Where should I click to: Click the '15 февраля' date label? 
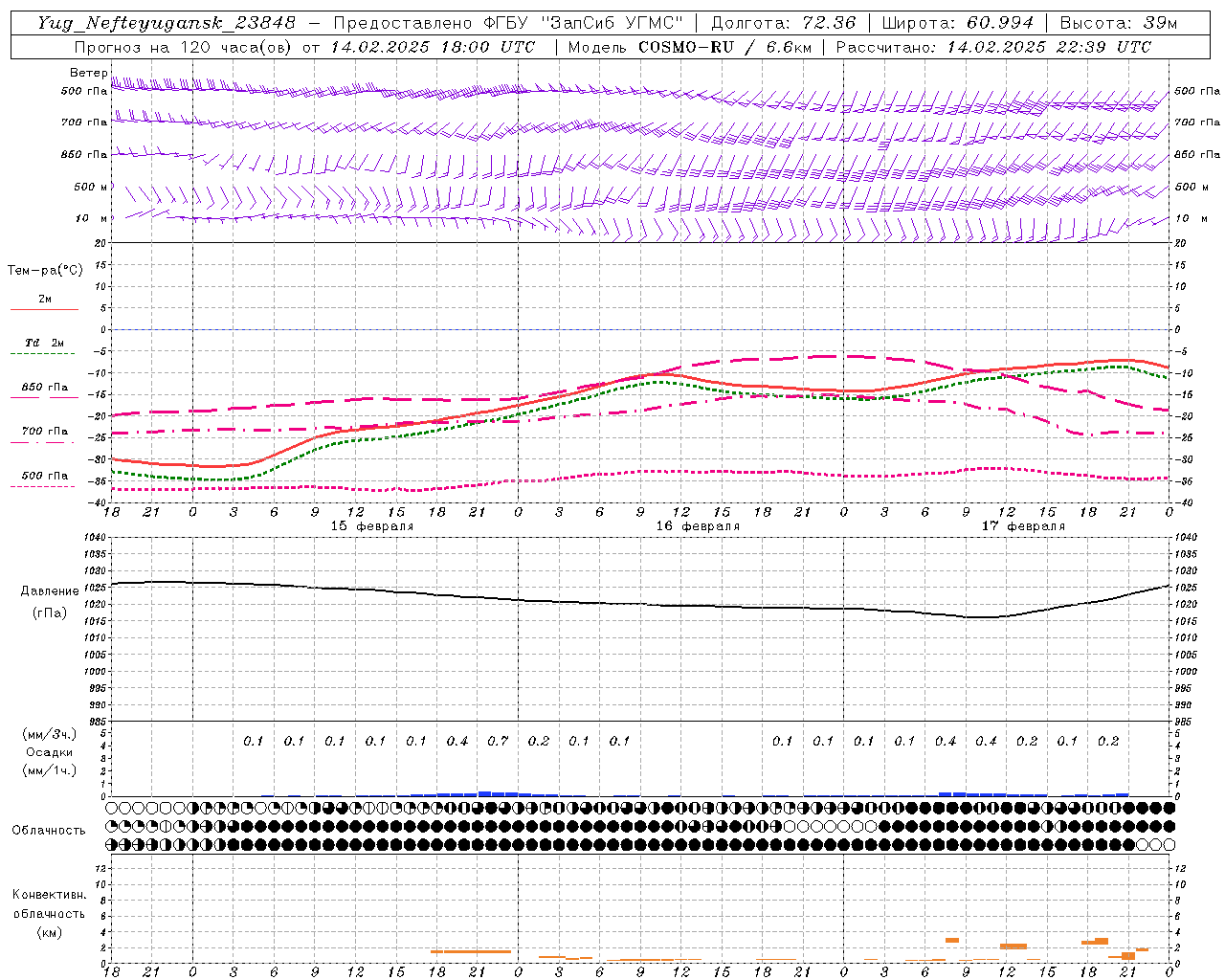[372, 526]
